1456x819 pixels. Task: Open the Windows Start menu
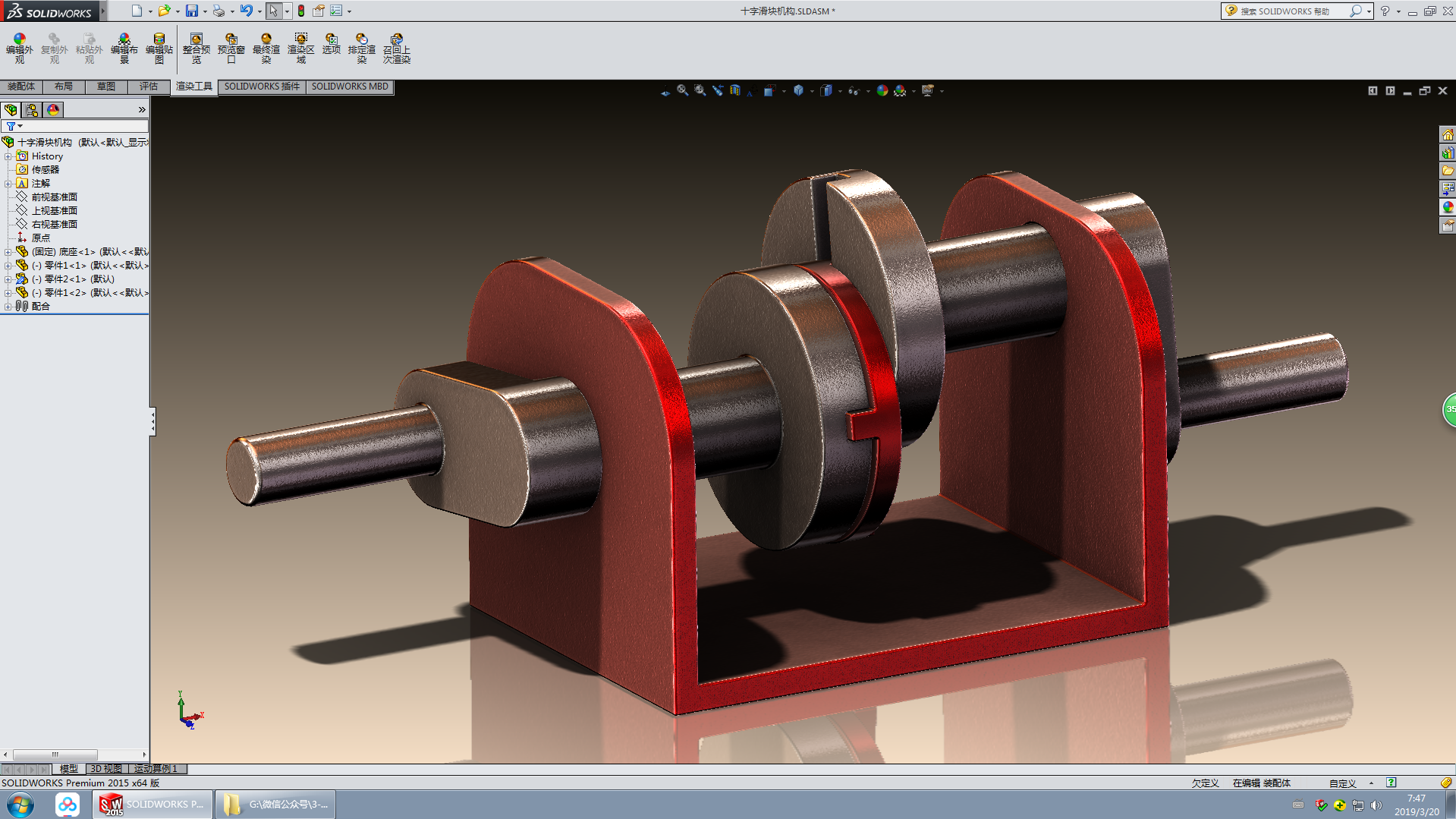pos(20,805)
